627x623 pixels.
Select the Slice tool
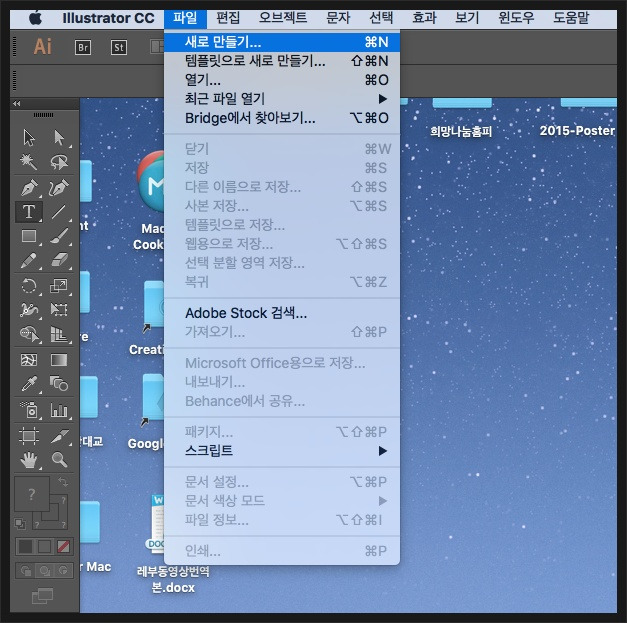(x=59, y=436)
